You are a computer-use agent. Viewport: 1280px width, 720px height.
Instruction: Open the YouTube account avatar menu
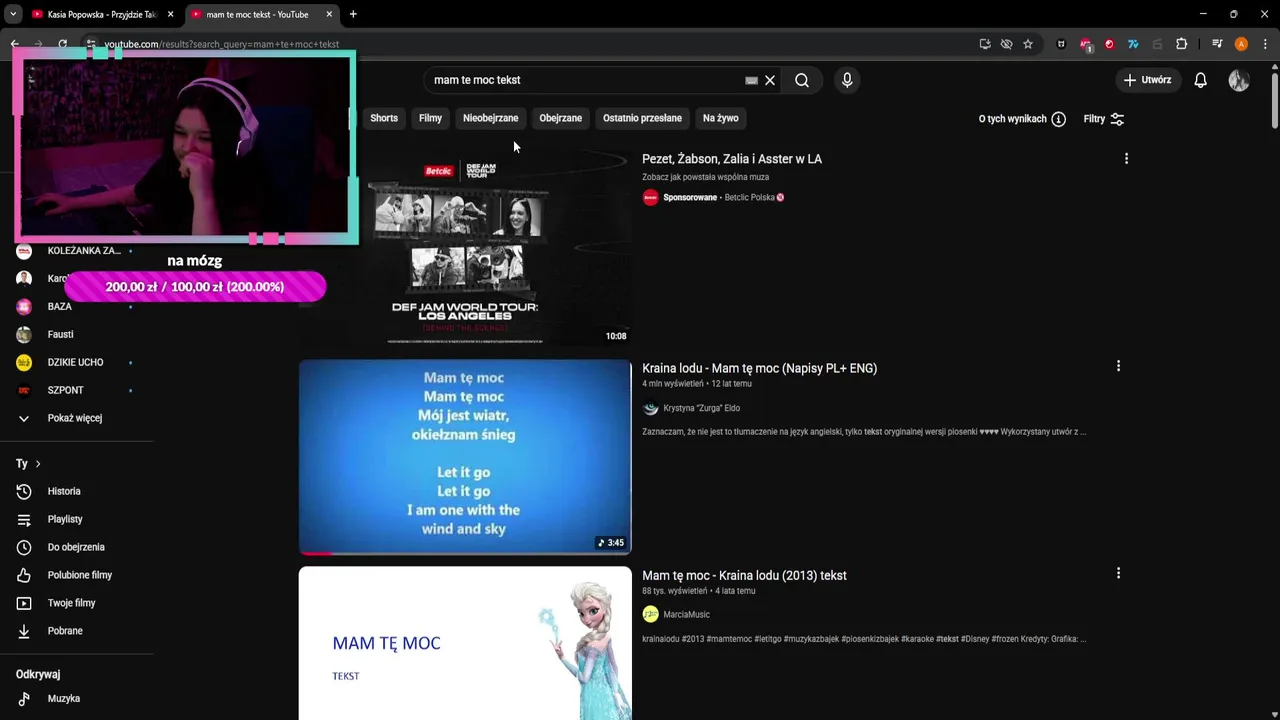click(x=1239, y=80)
